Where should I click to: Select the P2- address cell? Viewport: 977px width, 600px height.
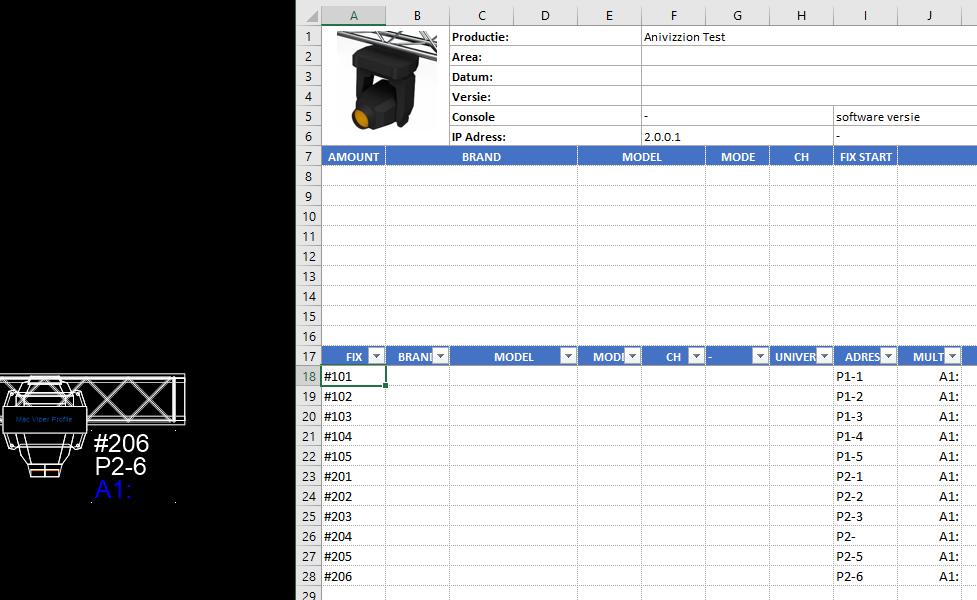pyautogui.click(x=864, y=537)
